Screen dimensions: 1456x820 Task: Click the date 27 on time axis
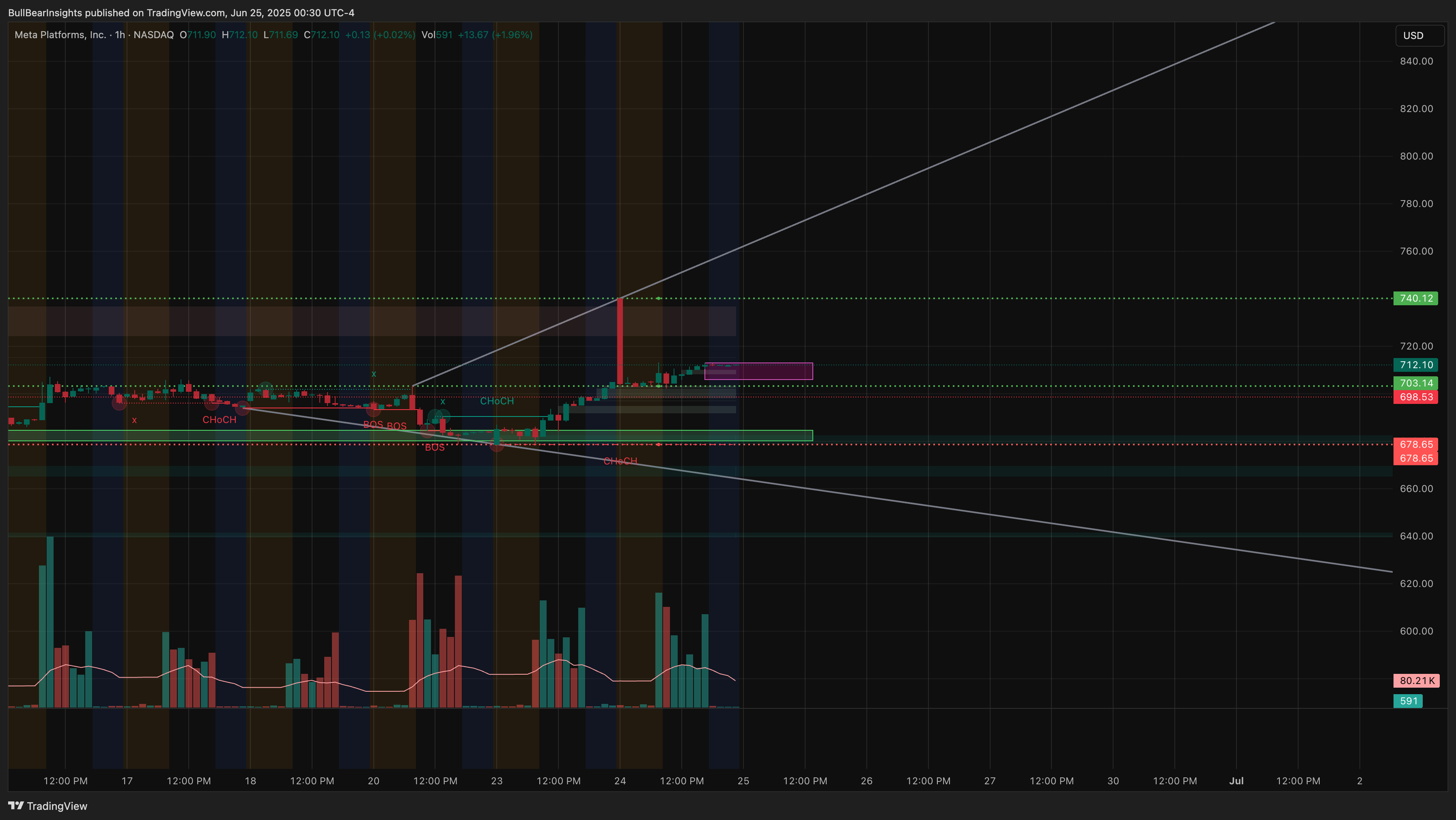(990, 780)
